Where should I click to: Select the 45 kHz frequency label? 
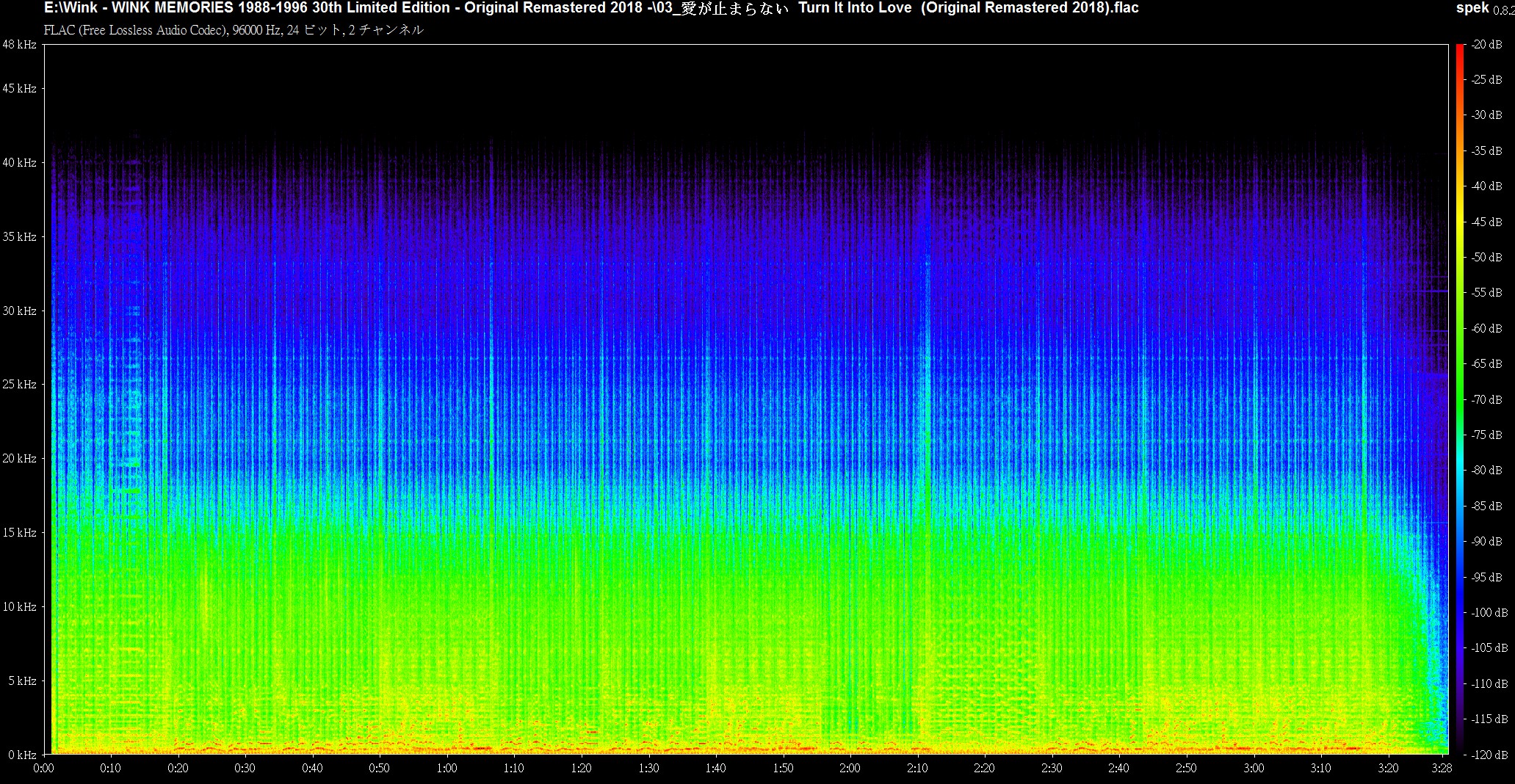click(19, 88)
